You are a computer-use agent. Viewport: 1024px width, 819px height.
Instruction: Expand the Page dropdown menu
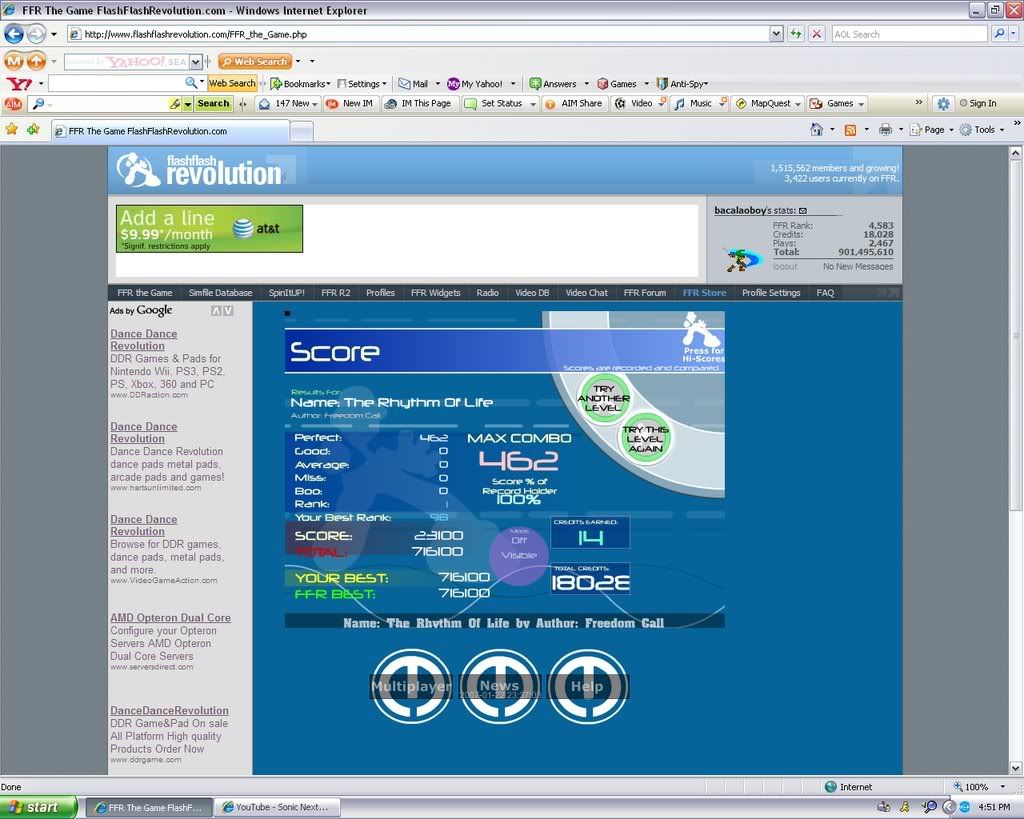[x=934, y=129]
